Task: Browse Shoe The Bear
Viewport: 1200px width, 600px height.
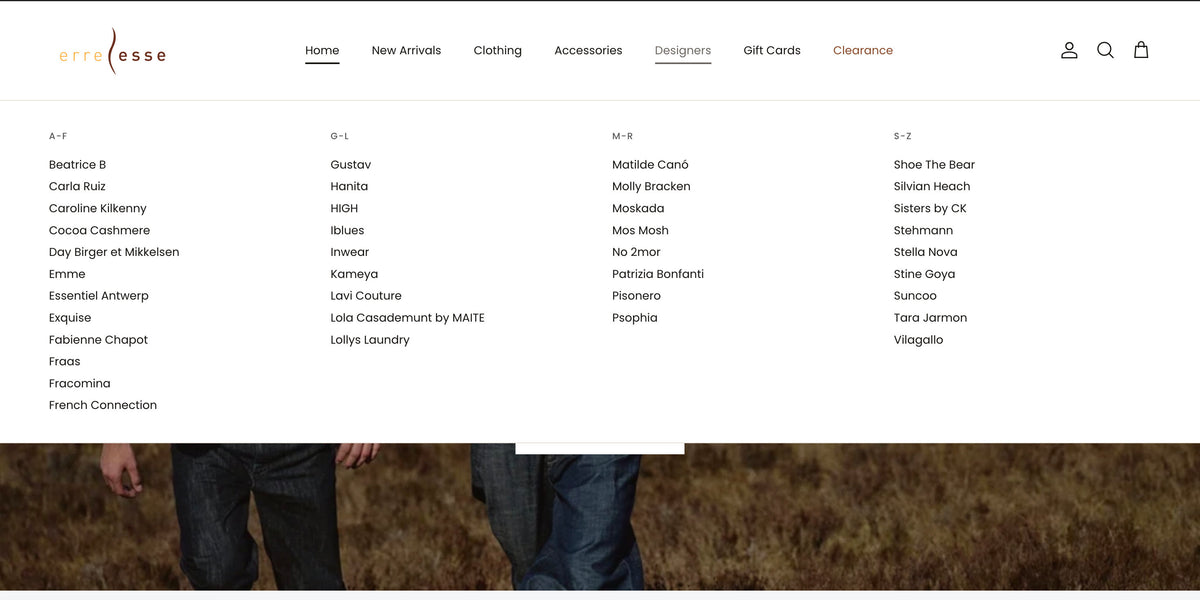Action: [x=934, y=164]
